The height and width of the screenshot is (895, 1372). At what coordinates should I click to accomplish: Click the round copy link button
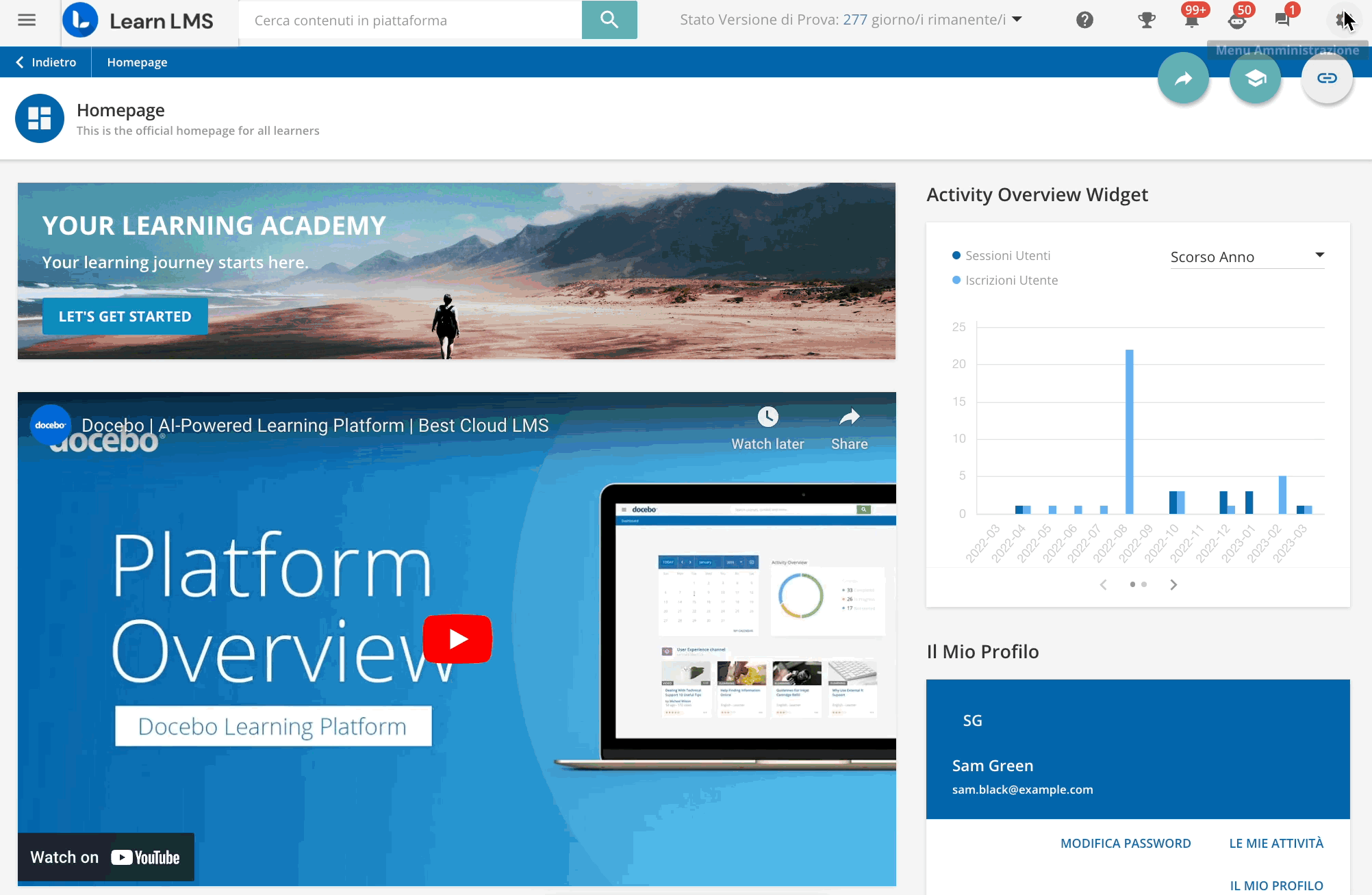(x=1327, y=78)
